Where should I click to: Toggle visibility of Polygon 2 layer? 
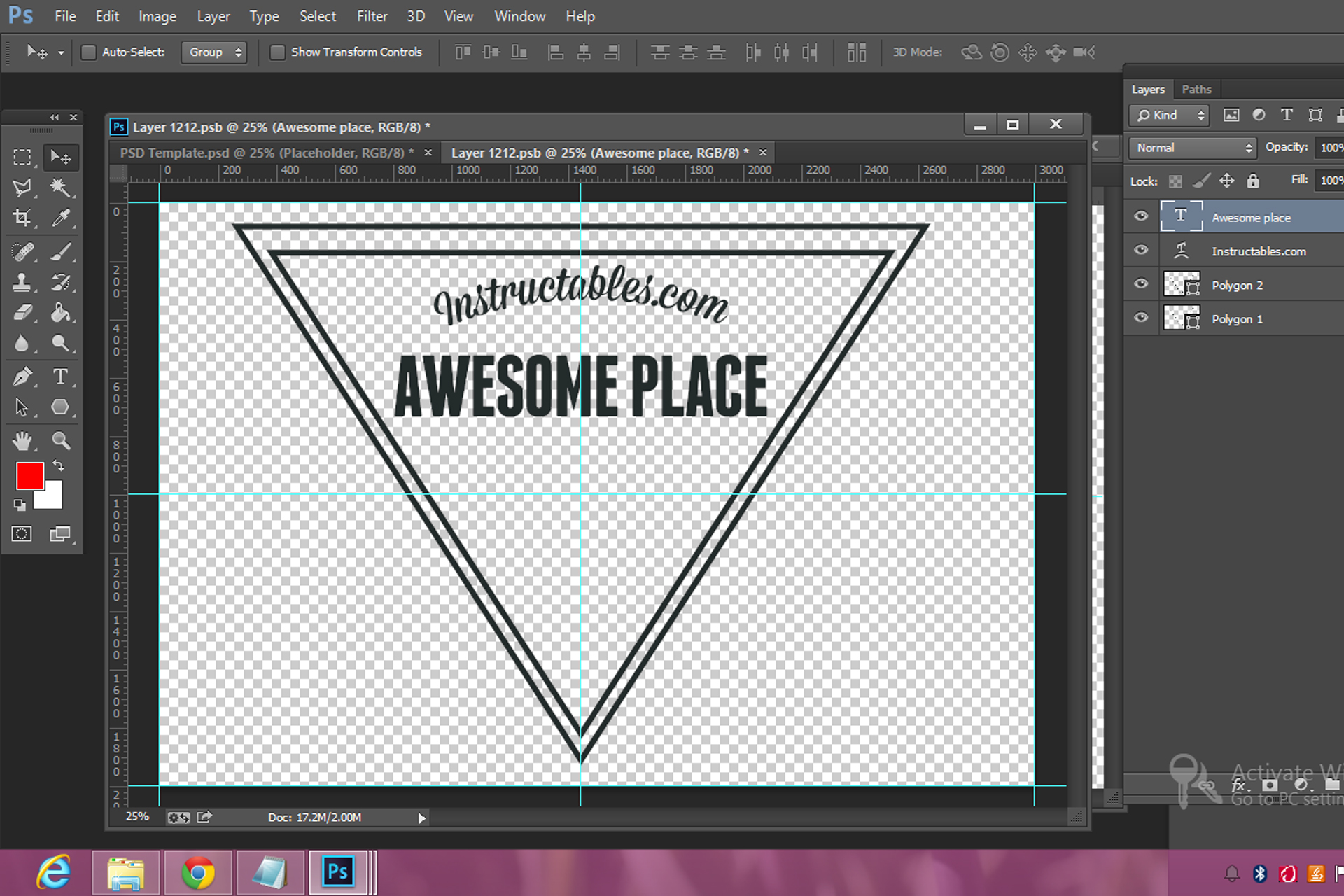point(1141,283)
